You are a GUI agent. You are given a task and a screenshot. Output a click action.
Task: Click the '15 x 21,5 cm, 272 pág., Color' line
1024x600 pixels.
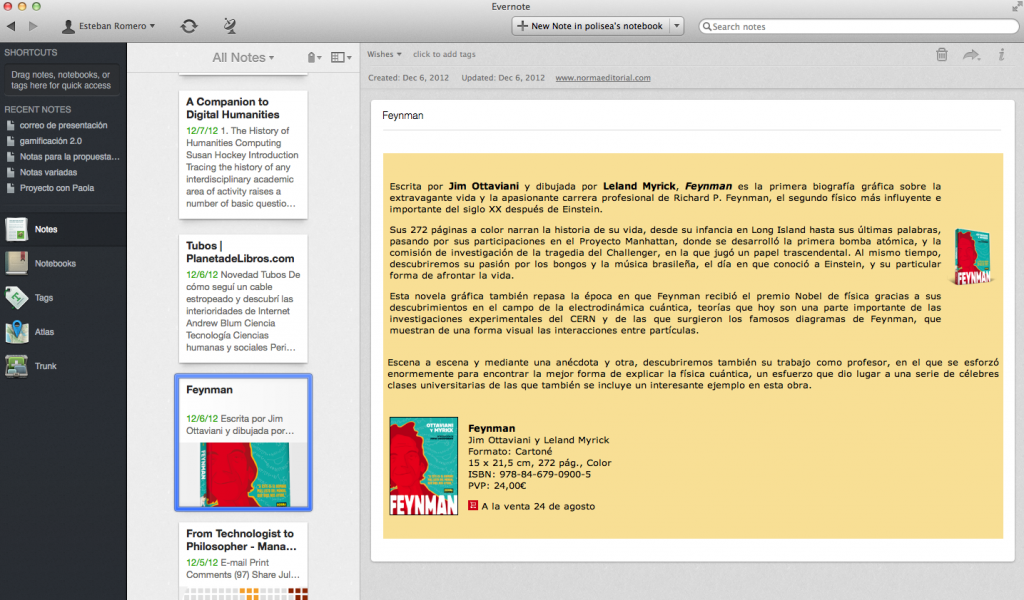click(x=539, y=463)
